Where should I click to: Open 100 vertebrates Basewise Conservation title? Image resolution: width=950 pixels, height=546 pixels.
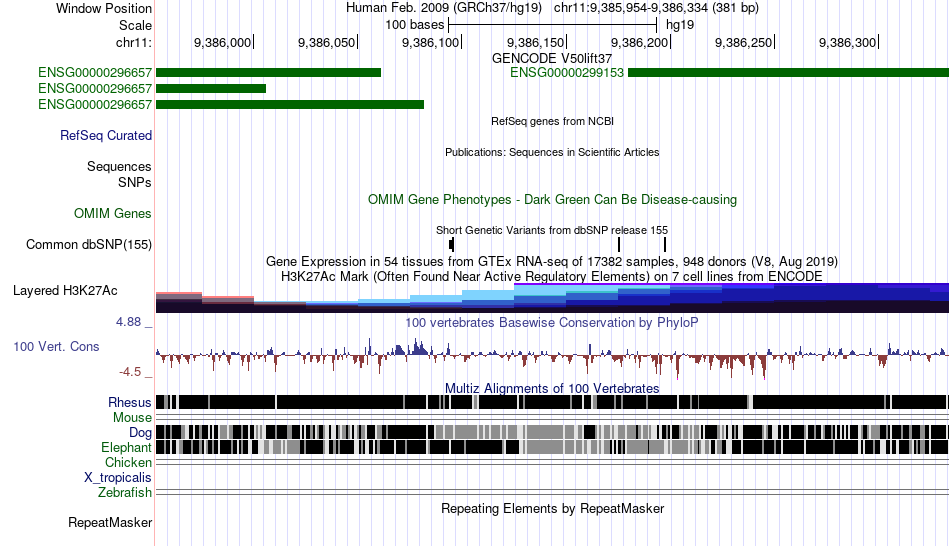(552, 322)
